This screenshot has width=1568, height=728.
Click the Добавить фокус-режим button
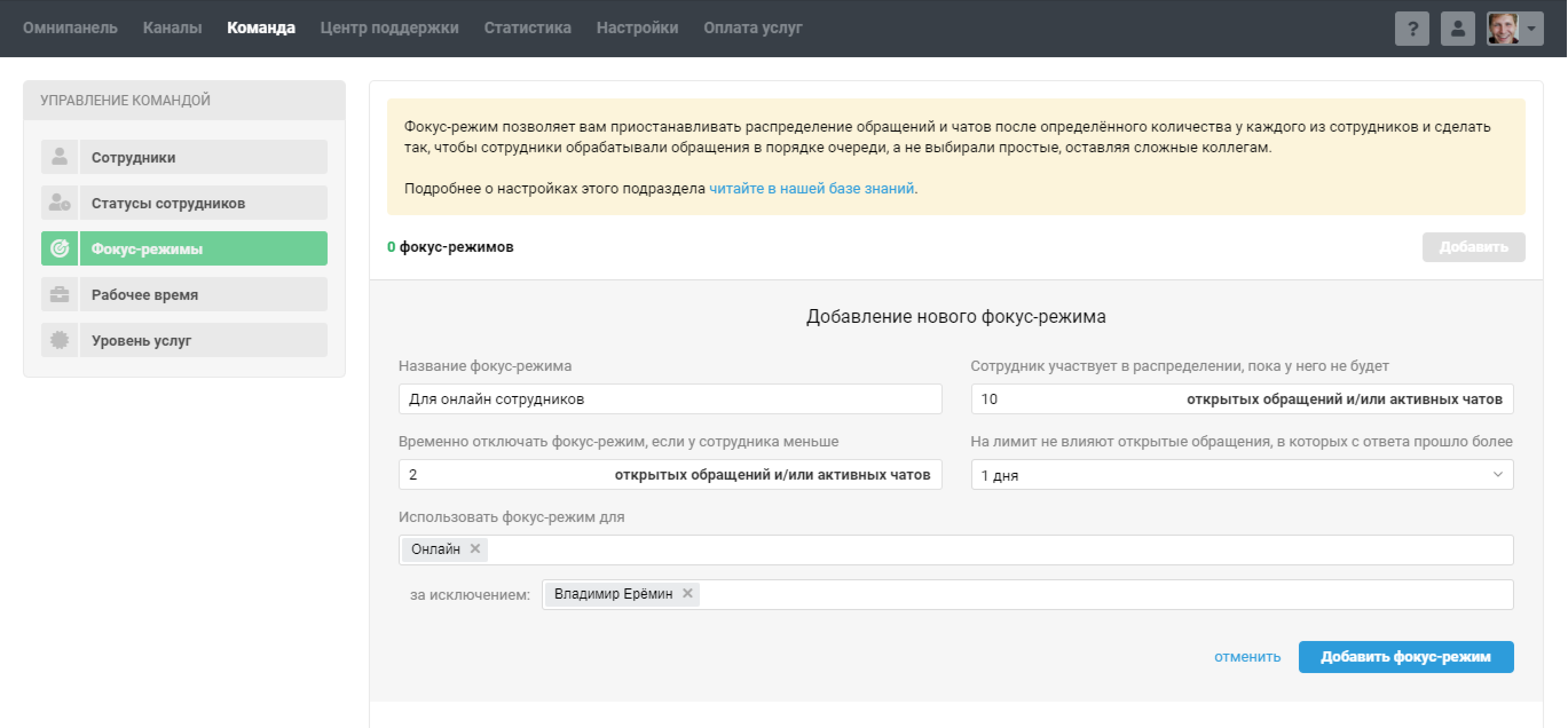point(1405,657)
